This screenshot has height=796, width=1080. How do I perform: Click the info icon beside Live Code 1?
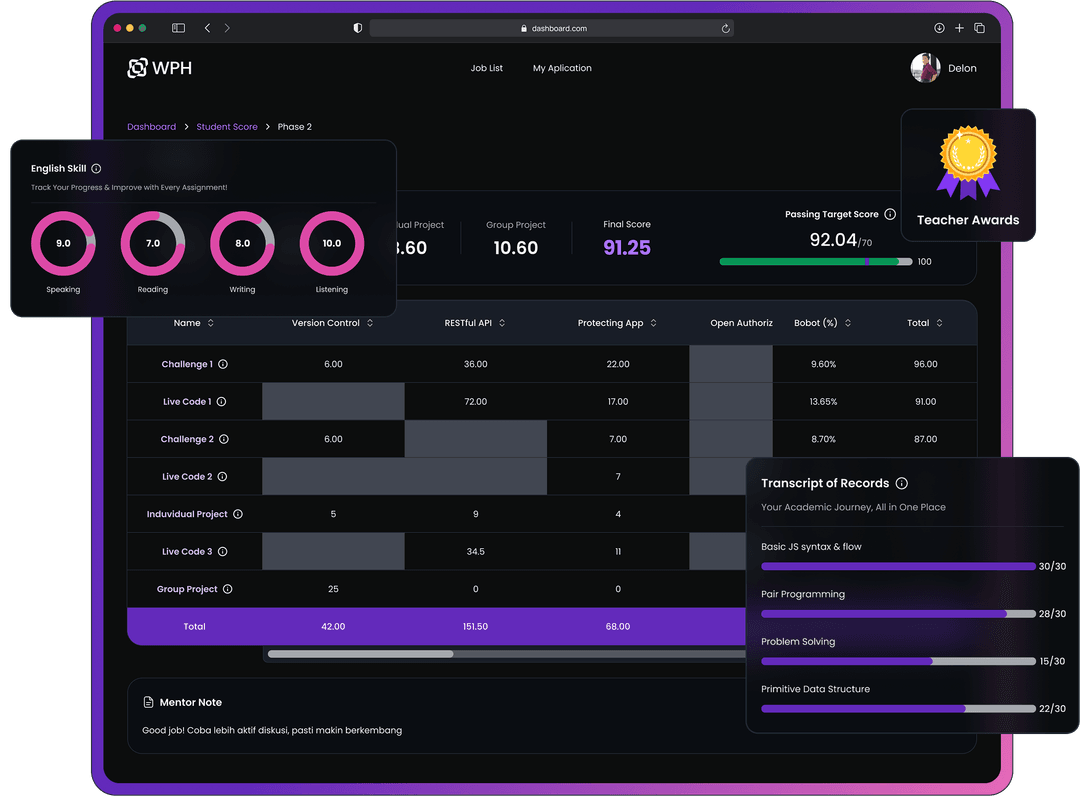click(222, 402)
